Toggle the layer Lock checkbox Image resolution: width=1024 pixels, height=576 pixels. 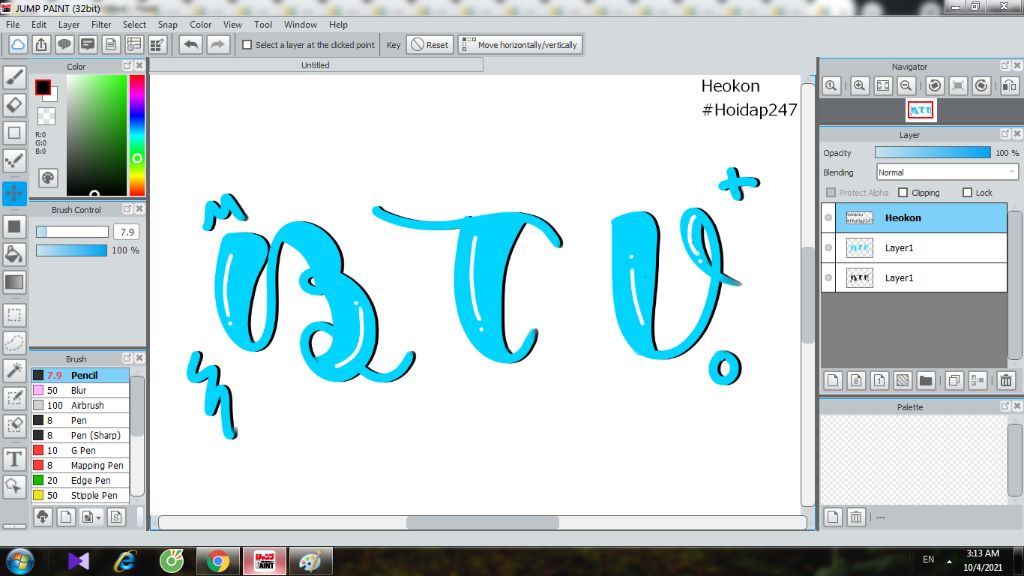(x=967, y=193)
